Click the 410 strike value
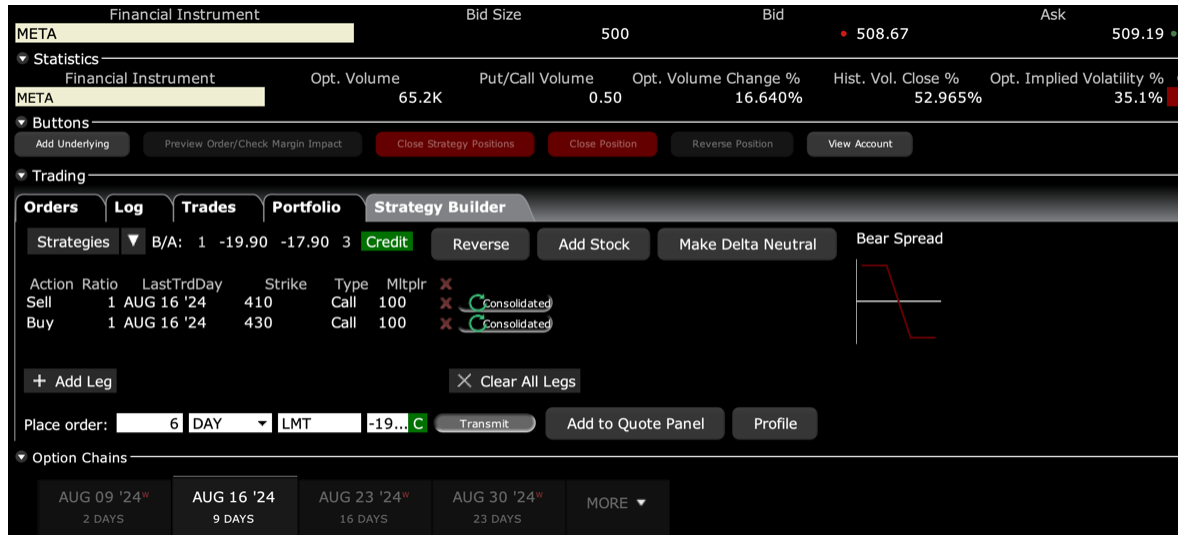The width and height of the screenshot is (1182, 544). tap(258, 303)
